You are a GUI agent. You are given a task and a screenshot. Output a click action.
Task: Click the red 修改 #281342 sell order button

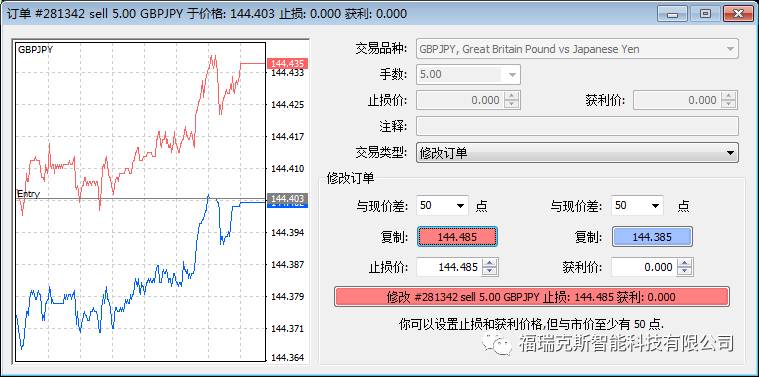coord(531,297)
